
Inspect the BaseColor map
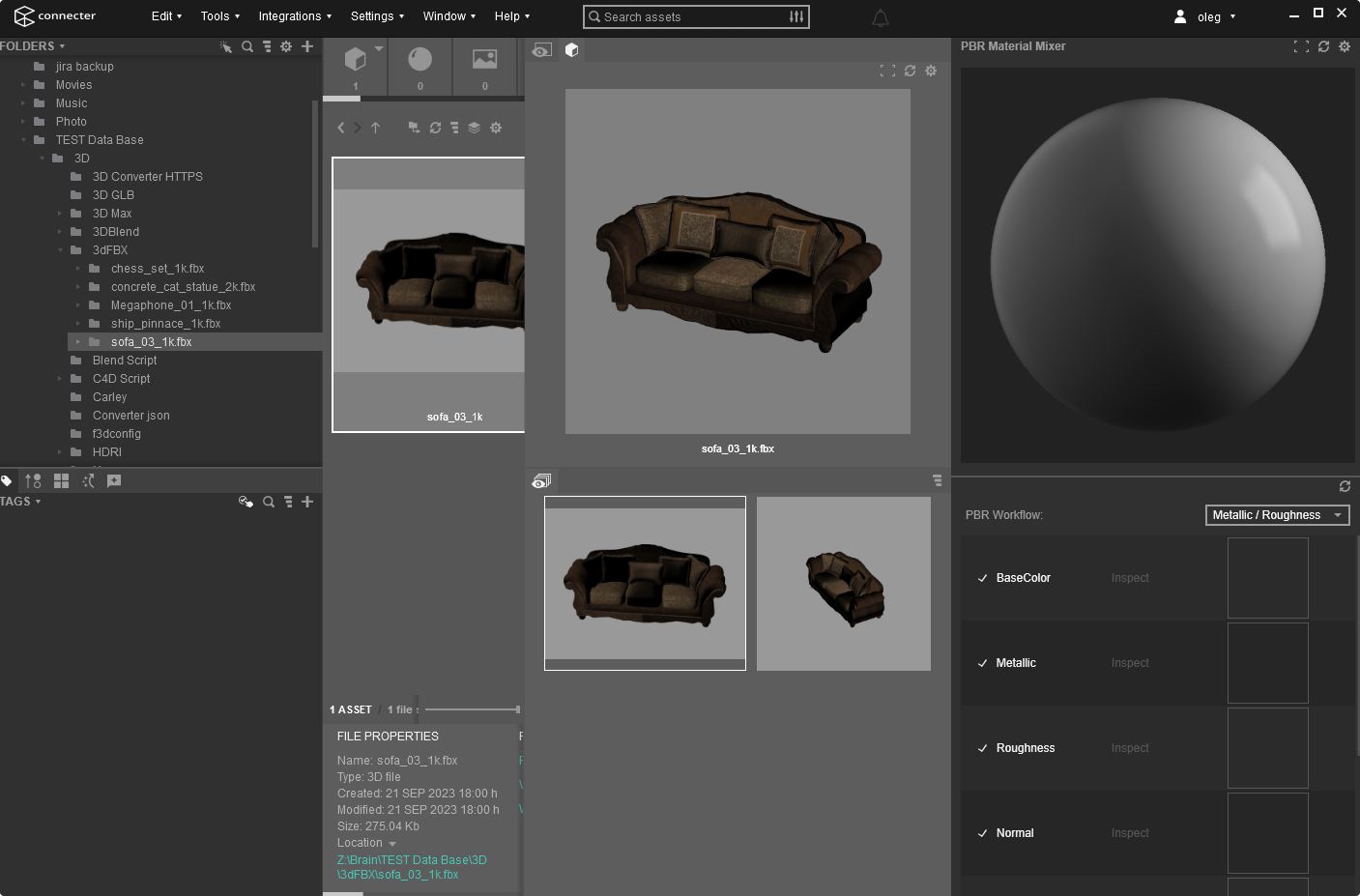pos(1129,577)
